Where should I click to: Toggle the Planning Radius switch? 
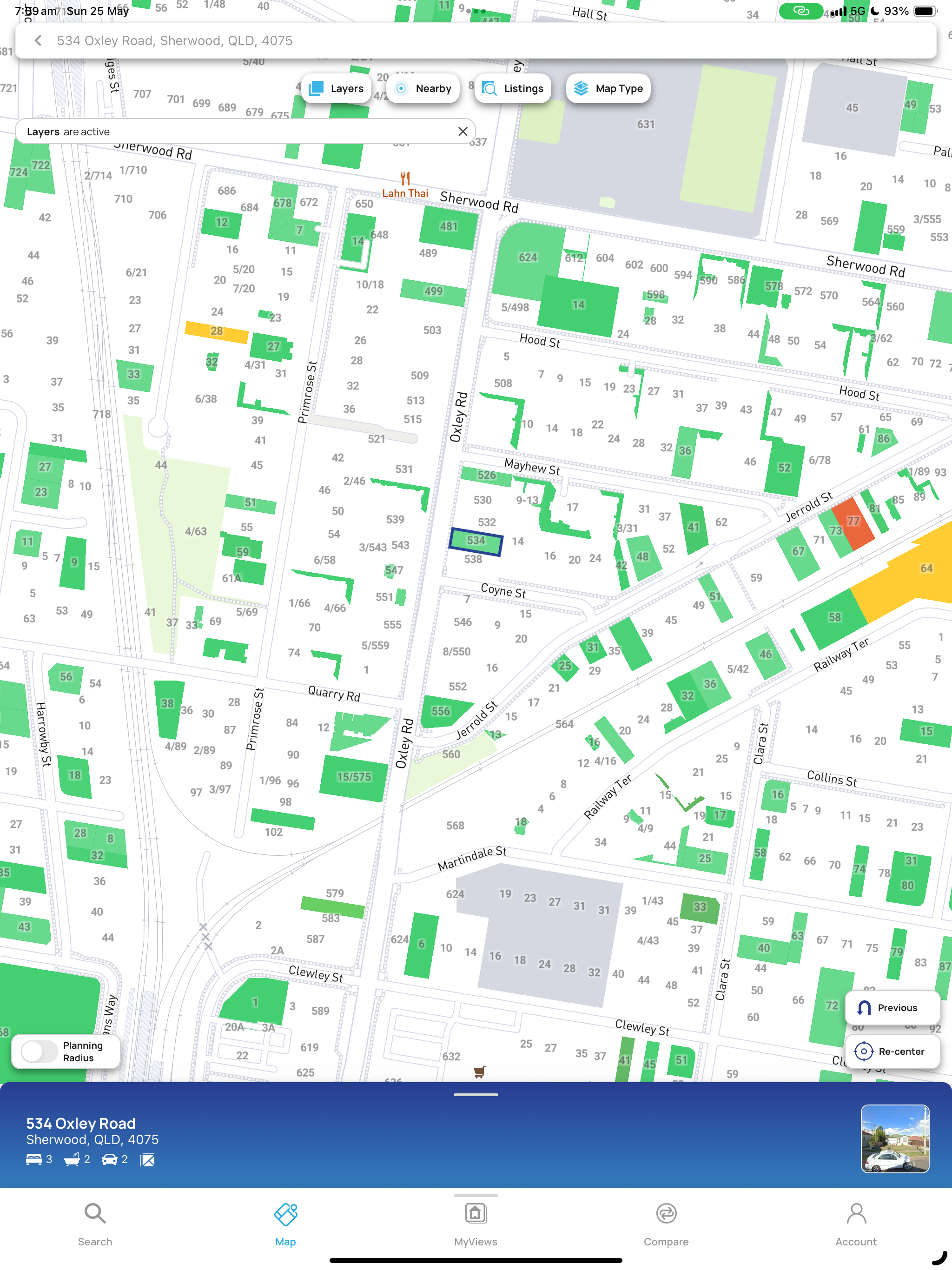click(x=40, y=1051)
